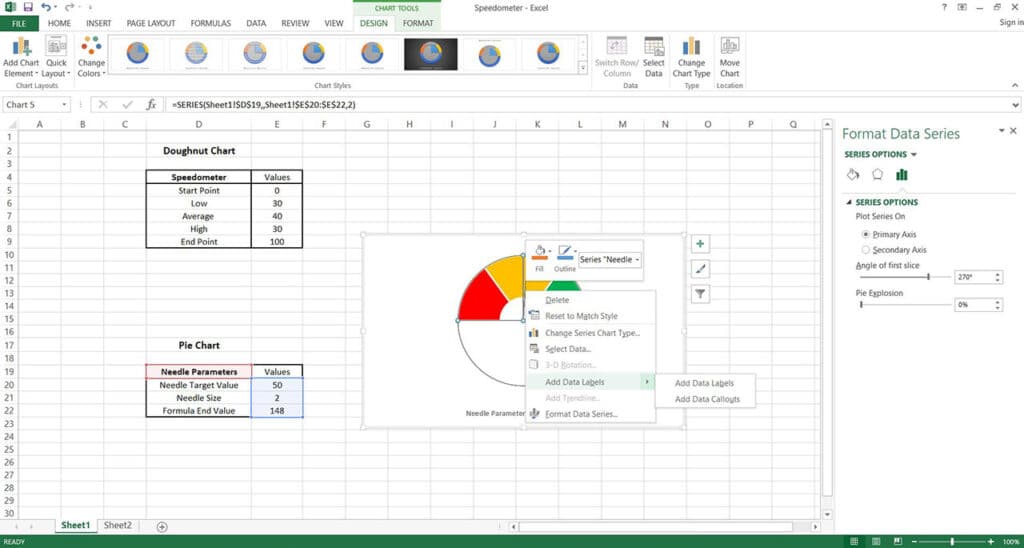Open Change Colors palette
This screenshot has height=548, width=1024.
(x=91, y=57)
